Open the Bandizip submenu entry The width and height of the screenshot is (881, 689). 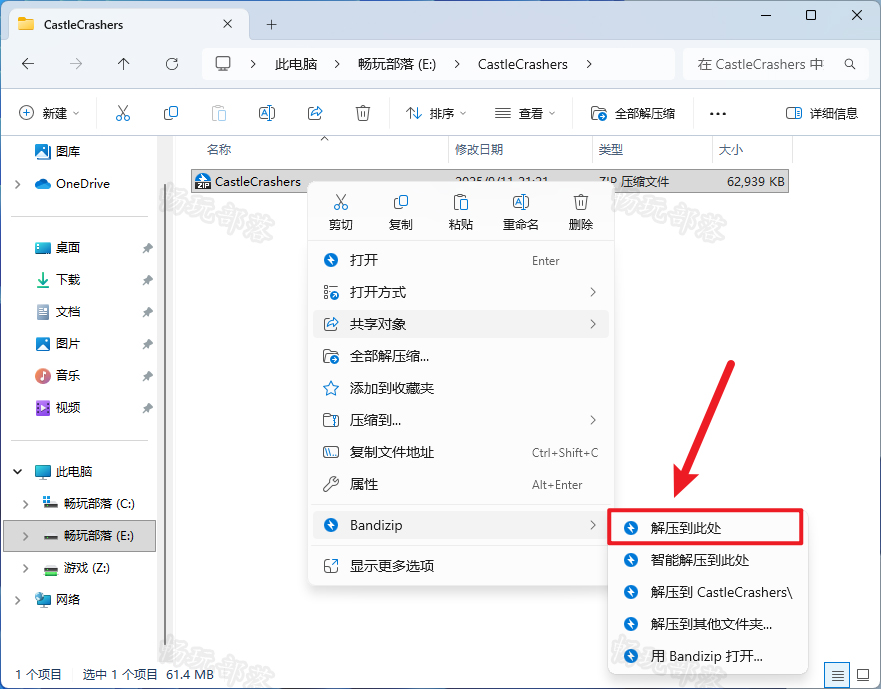click(x=461, y=525)
